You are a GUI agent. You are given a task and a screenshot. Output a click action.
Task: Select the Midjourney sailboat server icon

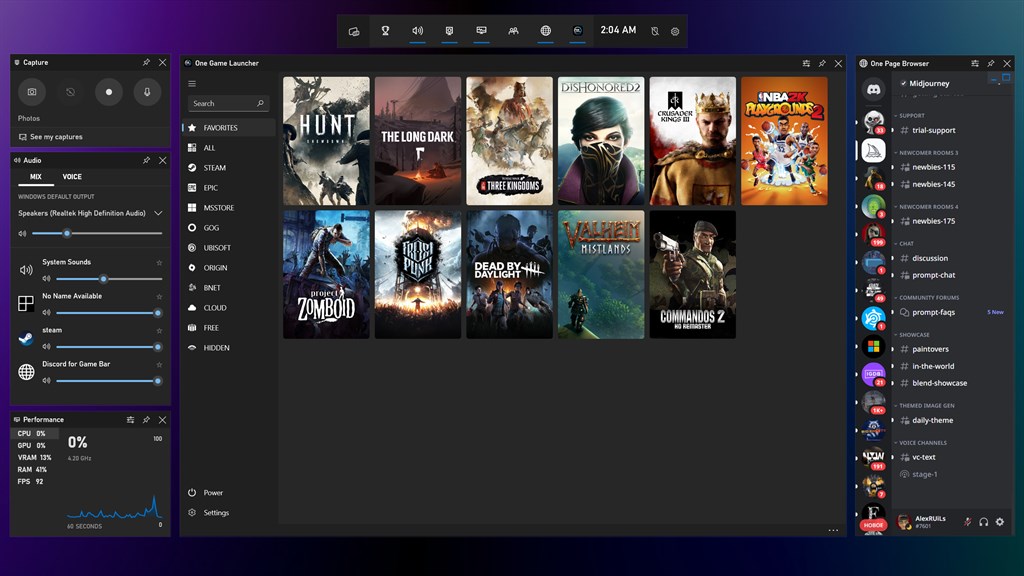point(874,151)
